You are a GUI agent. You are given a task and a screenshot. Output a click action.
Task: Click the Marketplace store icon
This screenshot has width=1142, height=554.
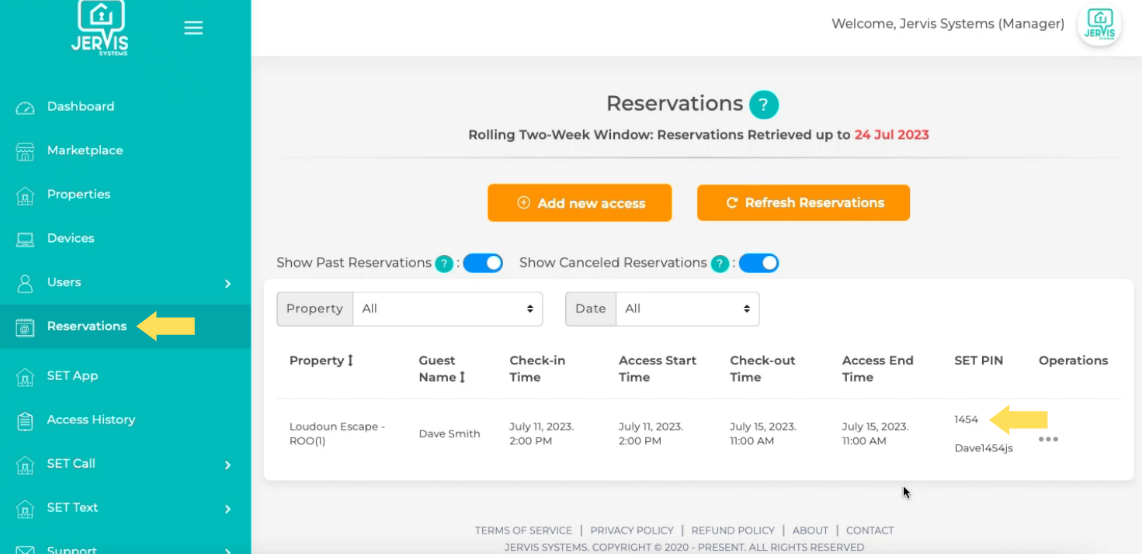pos(25,151)
